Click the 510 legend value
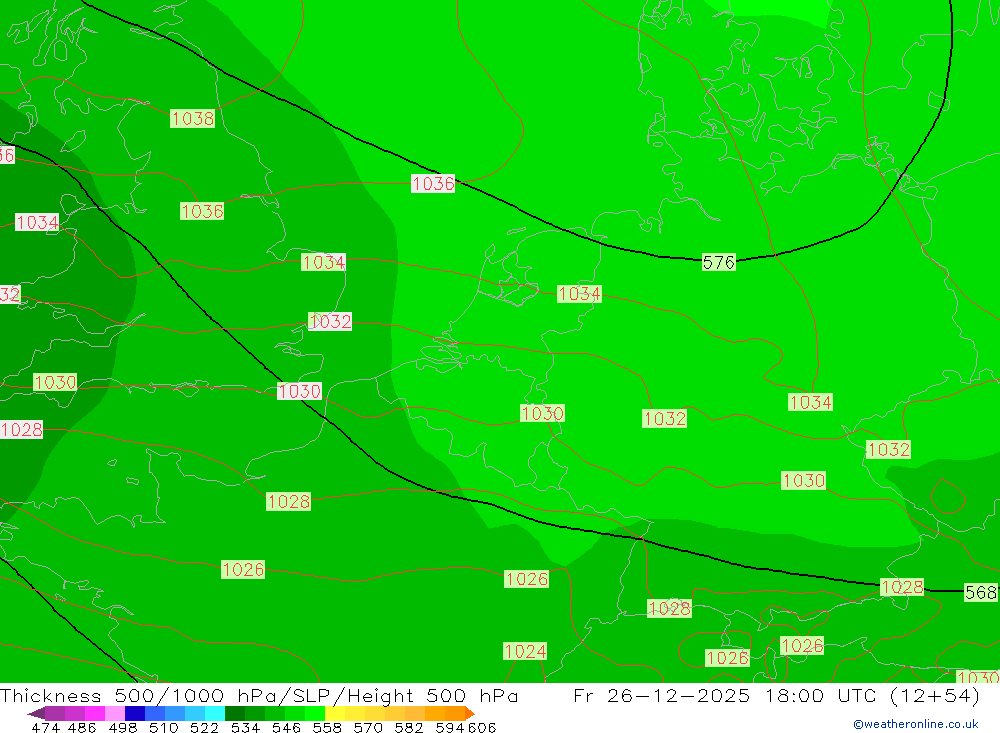 tap(163, 727)
